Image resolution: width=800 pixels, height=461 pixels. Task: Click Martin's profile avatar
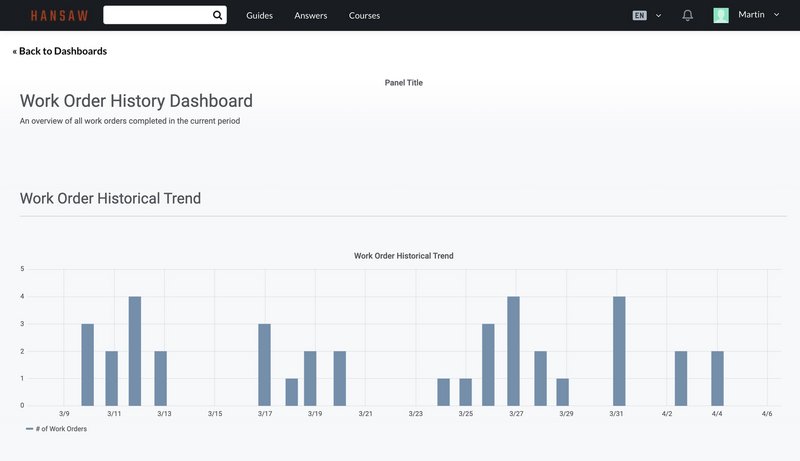(x=721, y=15)
